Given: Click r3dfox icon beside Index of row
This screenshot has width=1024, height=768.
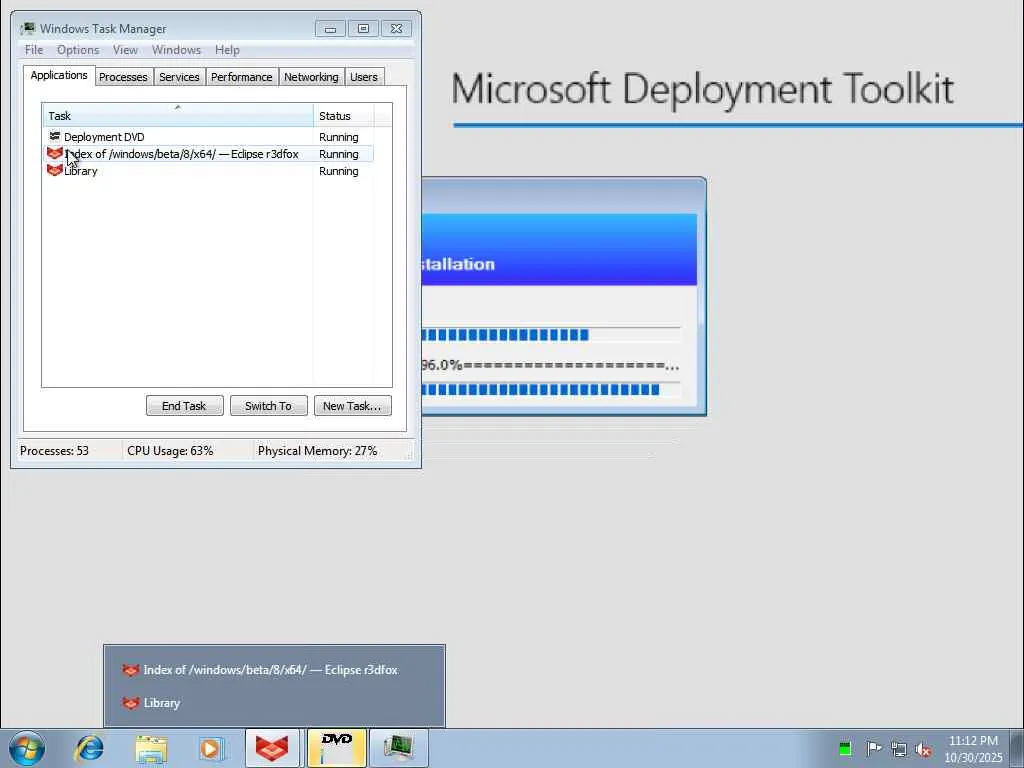Looking at the screenshot, I should coord(55,153).
